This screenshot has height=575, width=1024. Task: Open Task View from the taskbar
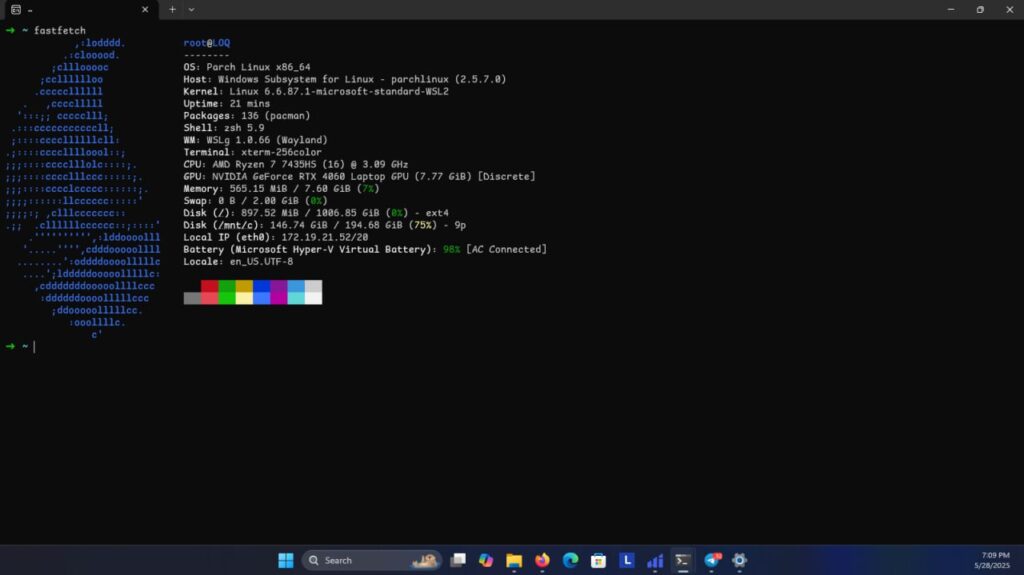coord(458,560)
